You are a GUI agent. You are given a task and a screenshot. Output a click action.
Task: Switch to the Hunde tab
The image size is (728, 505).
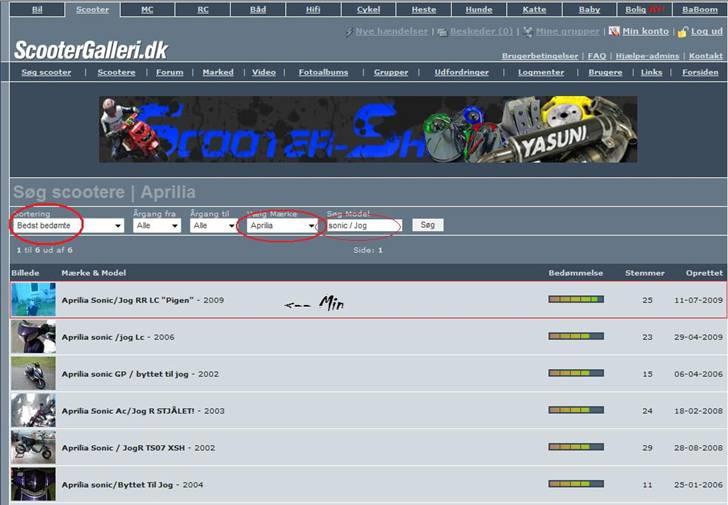(x=479, y=9)
